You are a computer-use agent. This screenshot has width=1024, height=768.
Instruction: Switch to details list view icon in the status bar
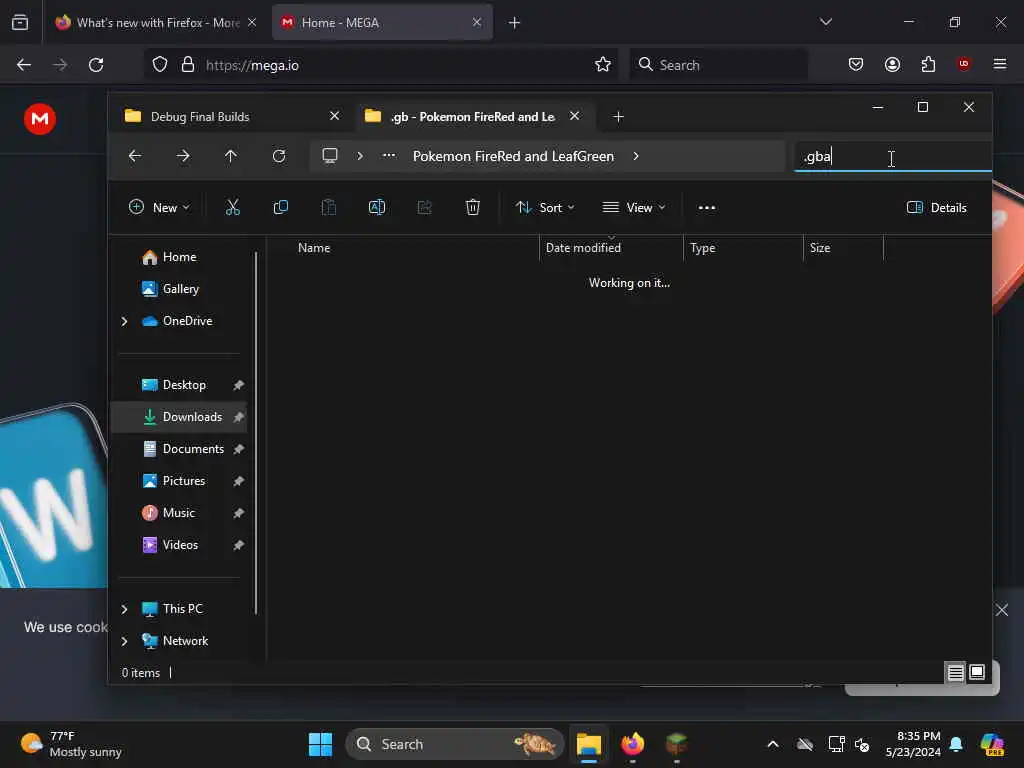coord(955,672)
